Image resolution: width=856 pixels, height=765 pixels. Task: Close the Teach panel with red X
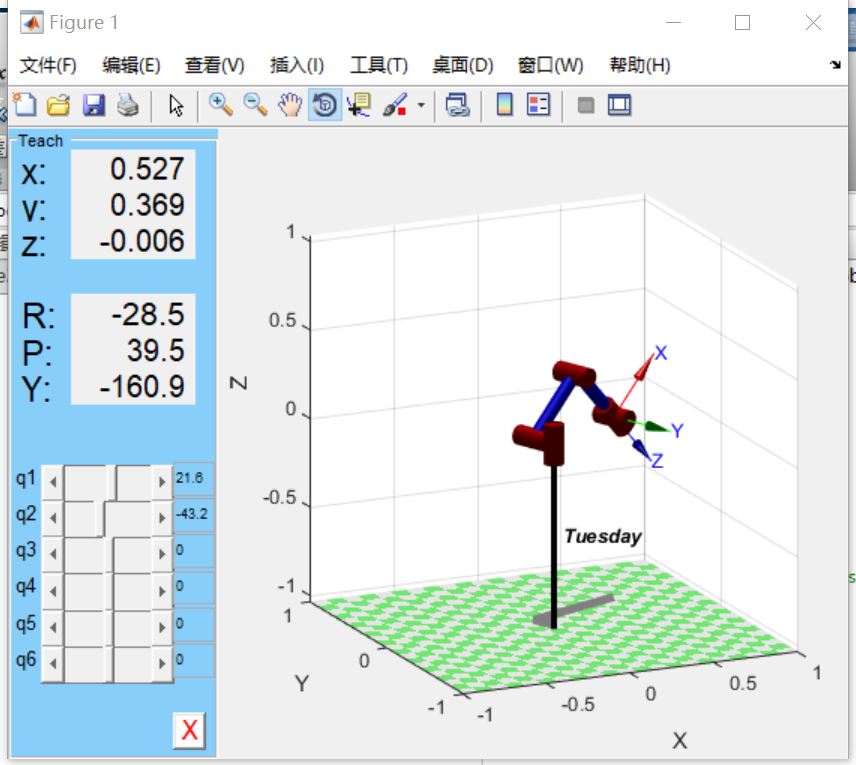[190, 730]
